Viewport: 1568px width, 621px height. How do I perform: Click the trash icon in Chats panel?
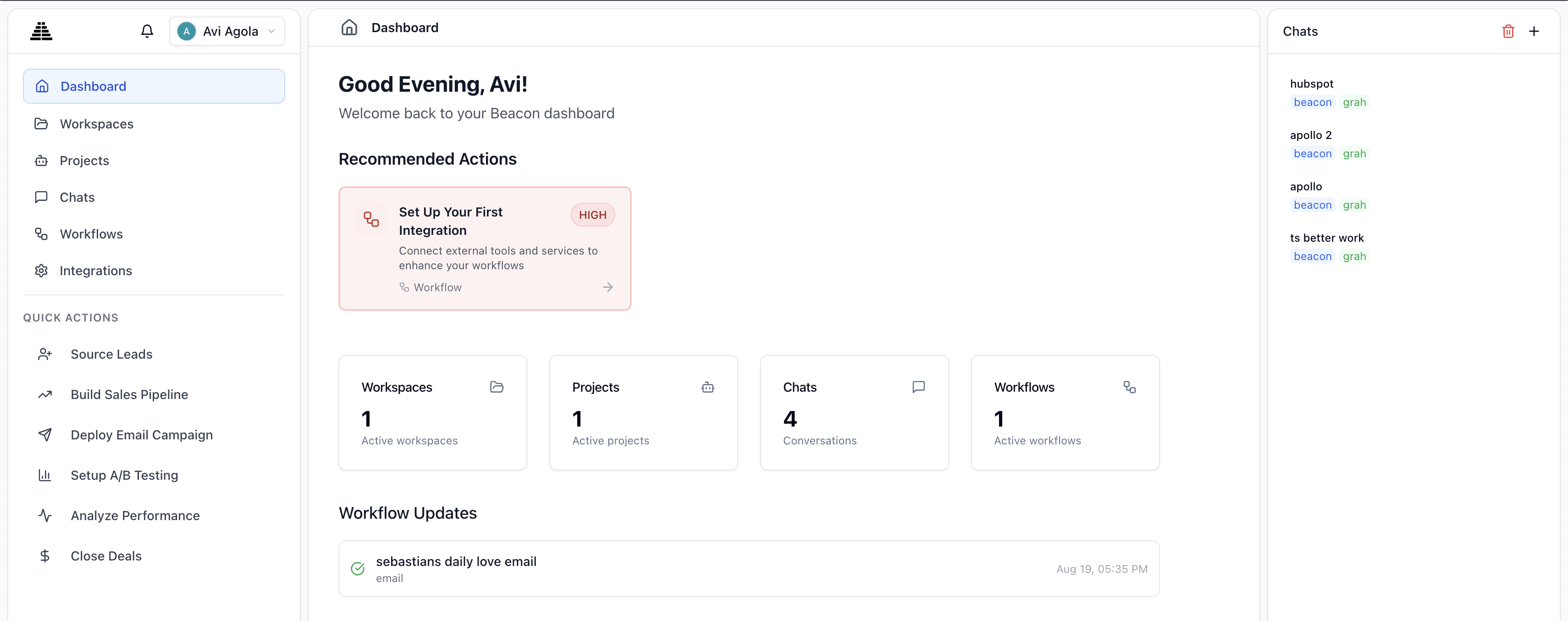pyautogui.click(x=1508, y=31)
